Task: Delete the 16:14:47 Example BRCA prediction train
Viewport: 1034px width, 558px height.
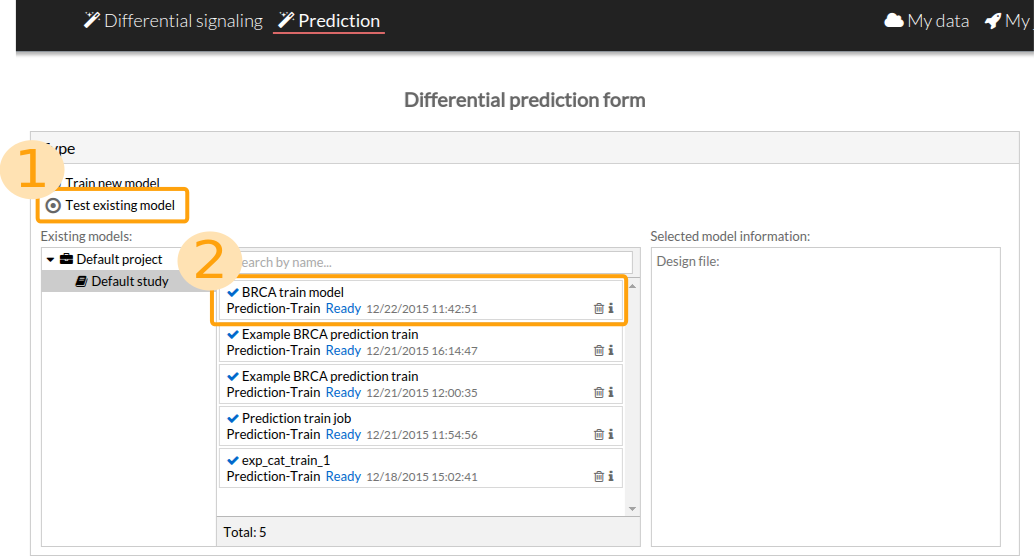Action: coord(598,351)
